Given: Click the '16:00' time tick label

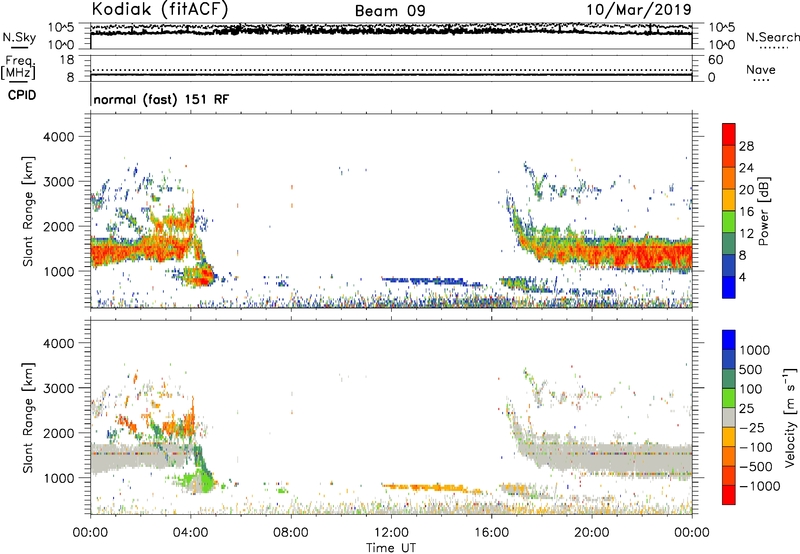Looking at the screenshot, I should [491, 533].
